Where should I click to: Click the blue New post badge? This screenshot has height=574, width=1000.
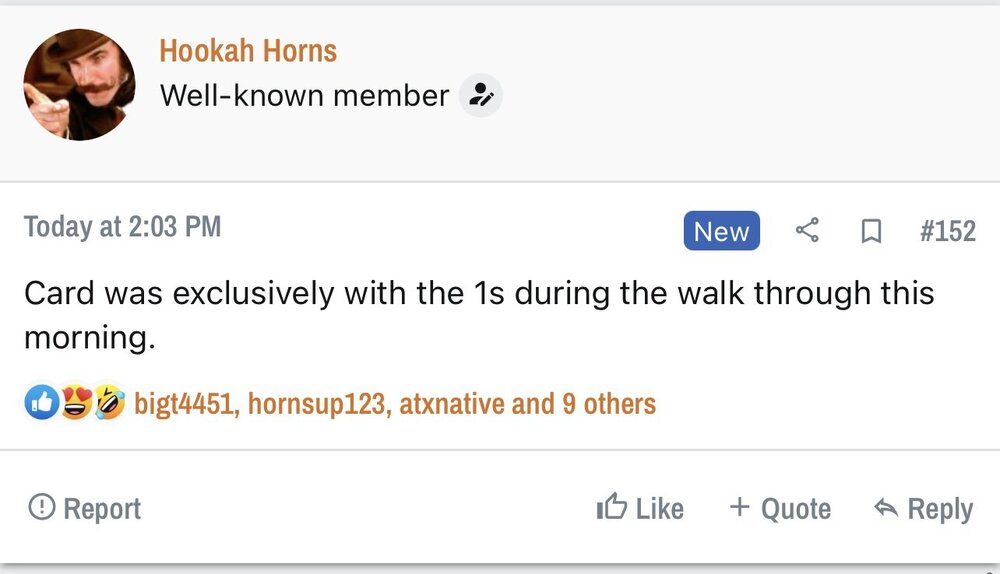click(721, 231)
